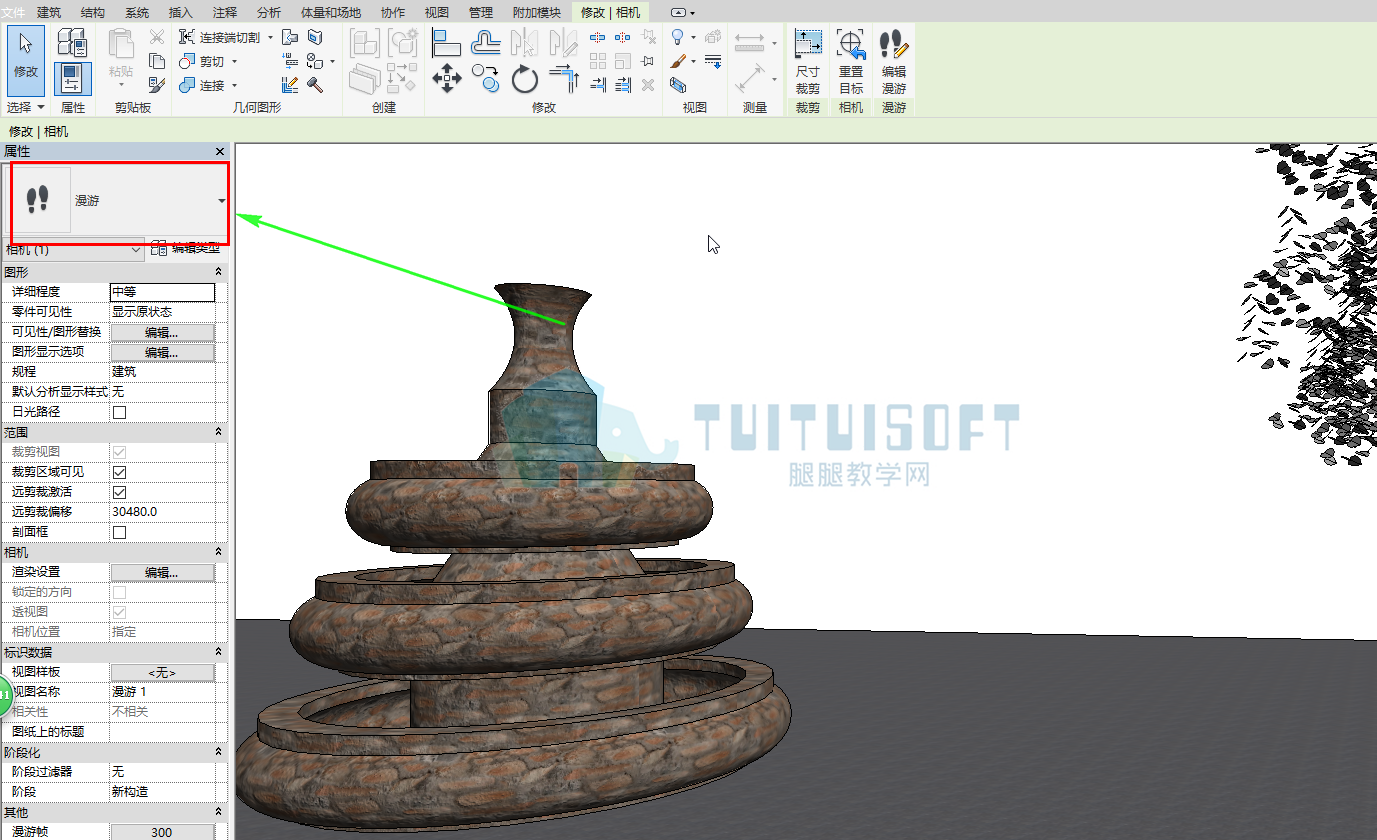Click the 视图样板 <无> button
Viewport: 1377px width, 840px height.
[x=162, y=672]
